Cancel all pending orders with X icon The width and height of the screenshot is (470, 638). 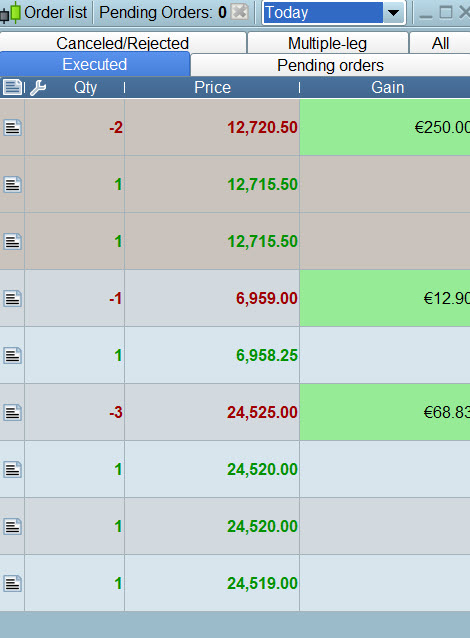click(240, 12)
